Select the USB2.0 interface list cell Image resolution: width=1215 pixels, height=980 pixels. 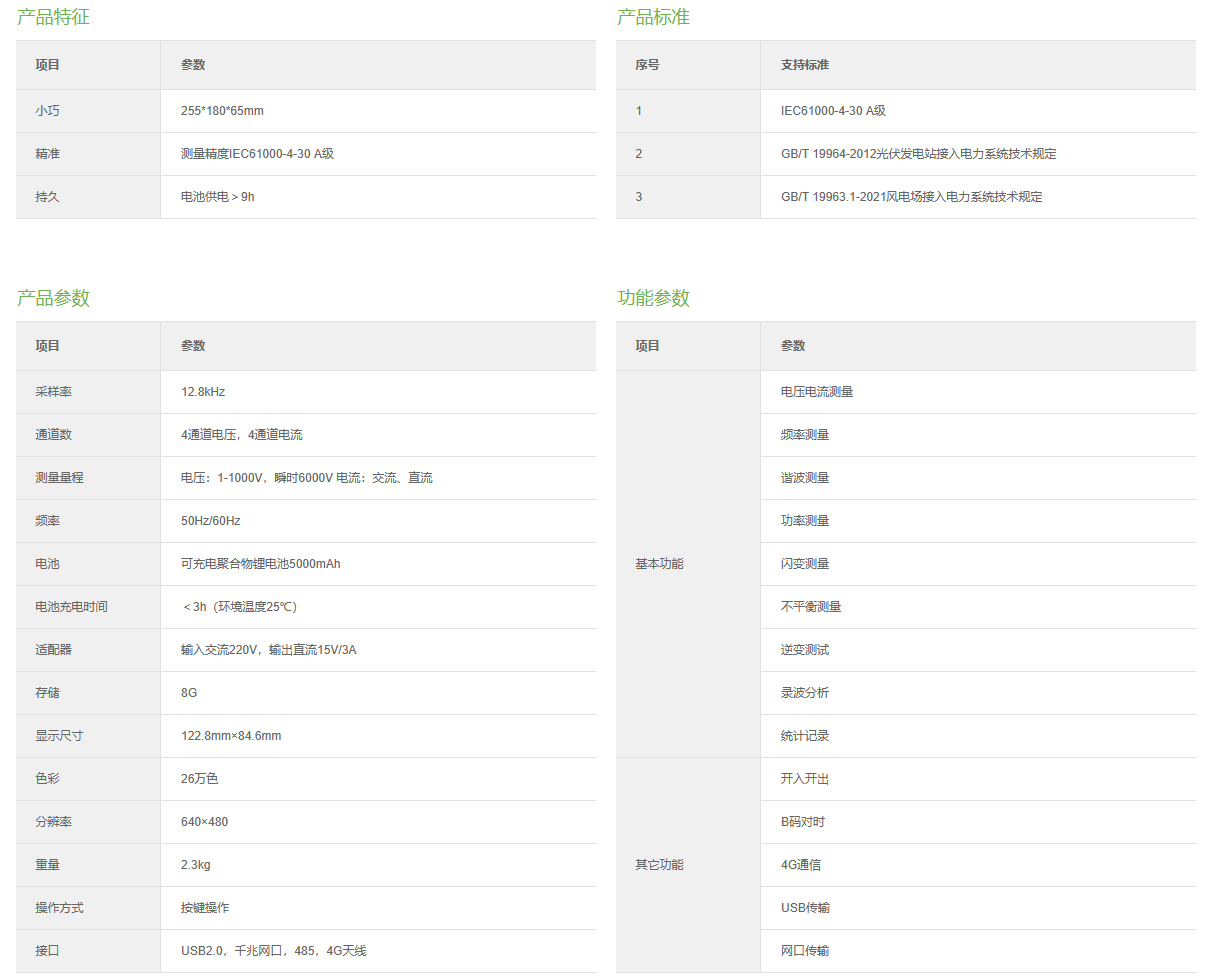pyautogui.click(x=273, y=951)
